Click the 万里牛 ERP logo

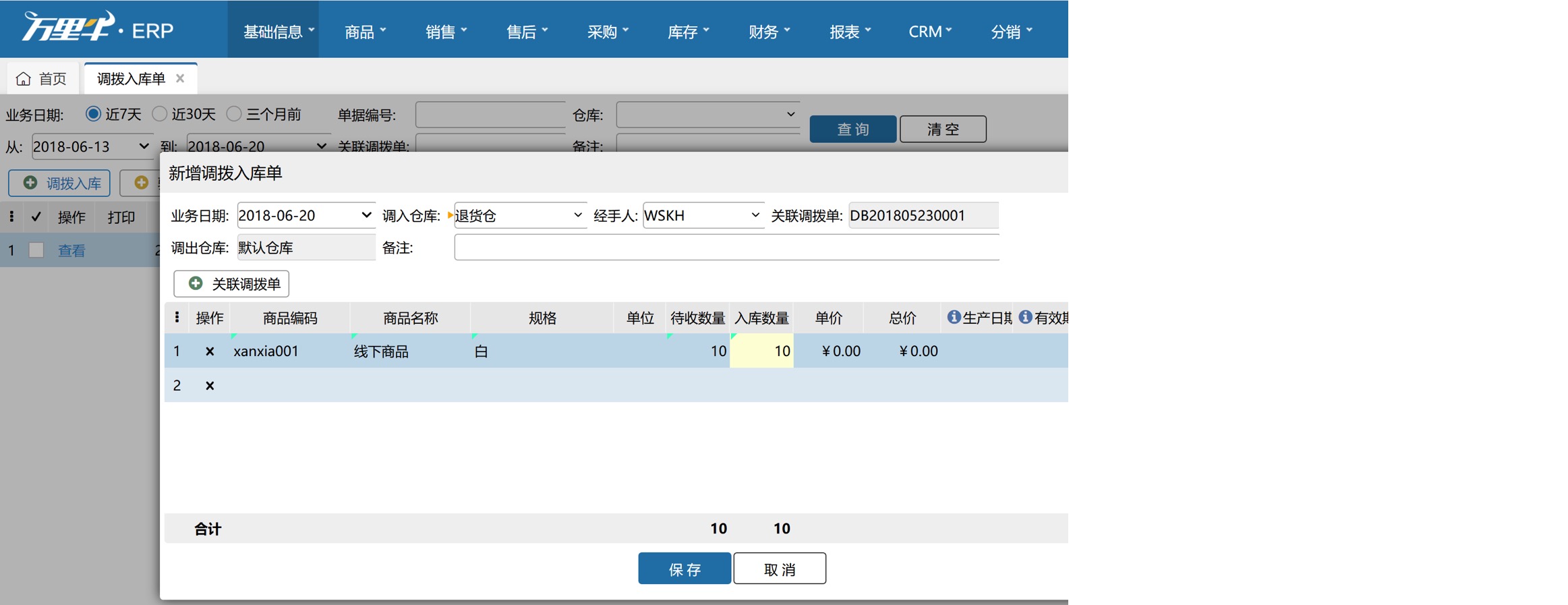[98, 28]
